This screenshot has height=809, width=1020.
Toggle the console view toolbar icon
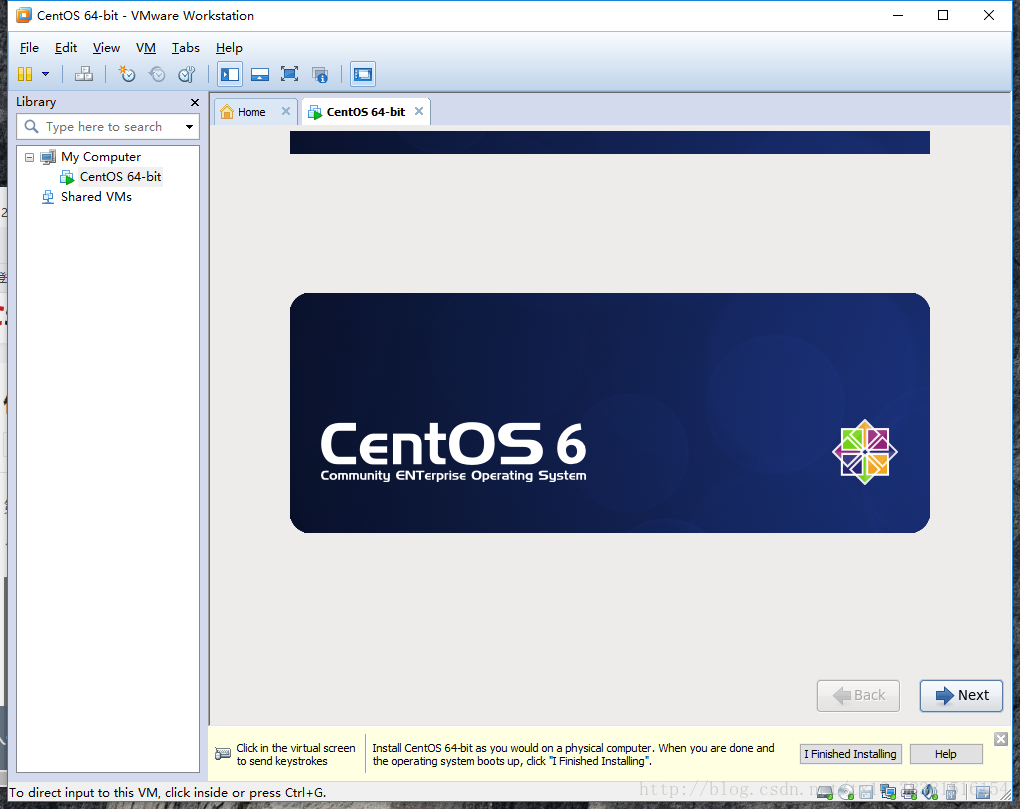[x=363, y=74]
